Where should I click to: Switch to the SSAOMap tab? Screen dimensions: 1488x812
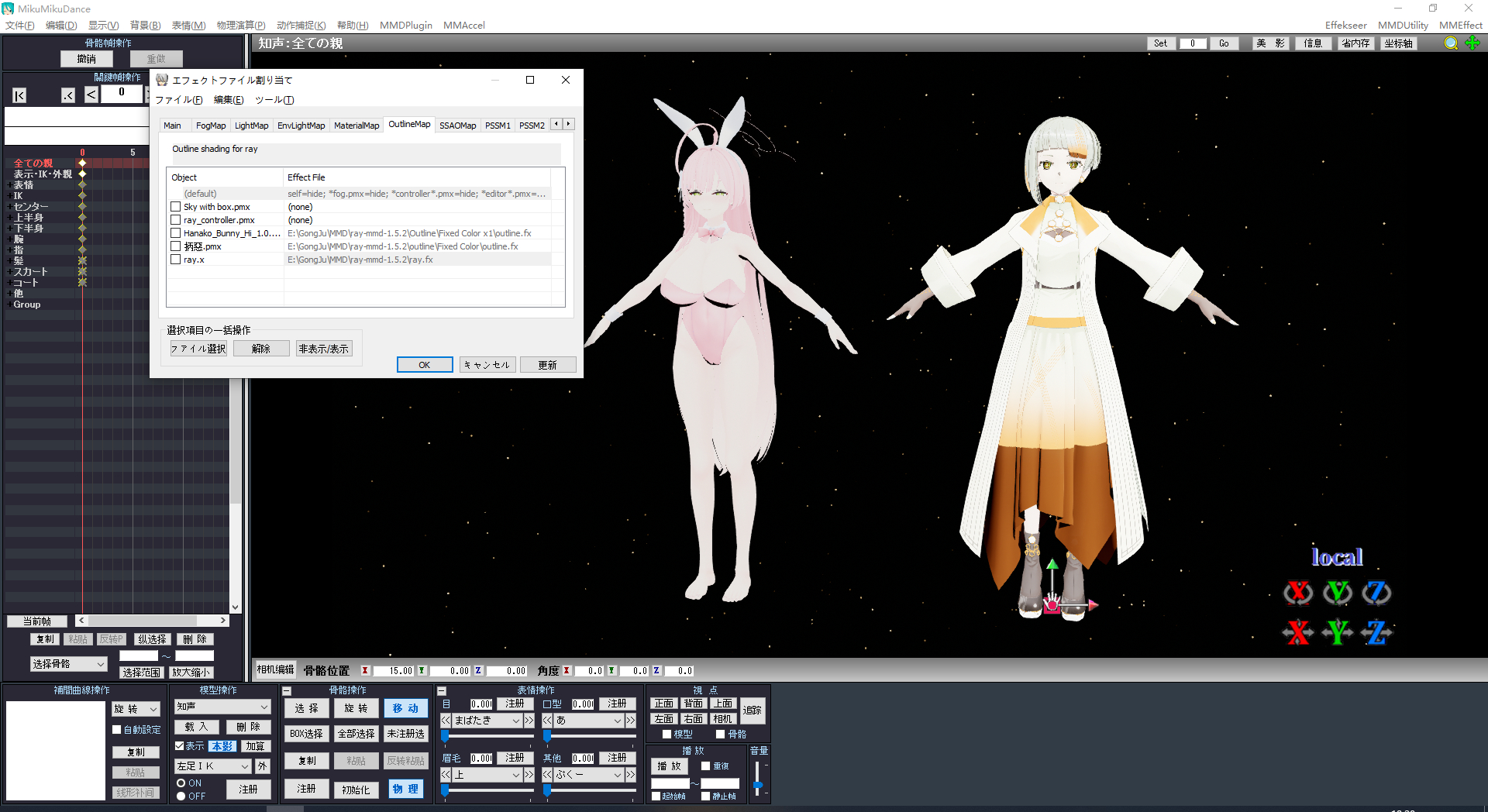pos(458,126)
